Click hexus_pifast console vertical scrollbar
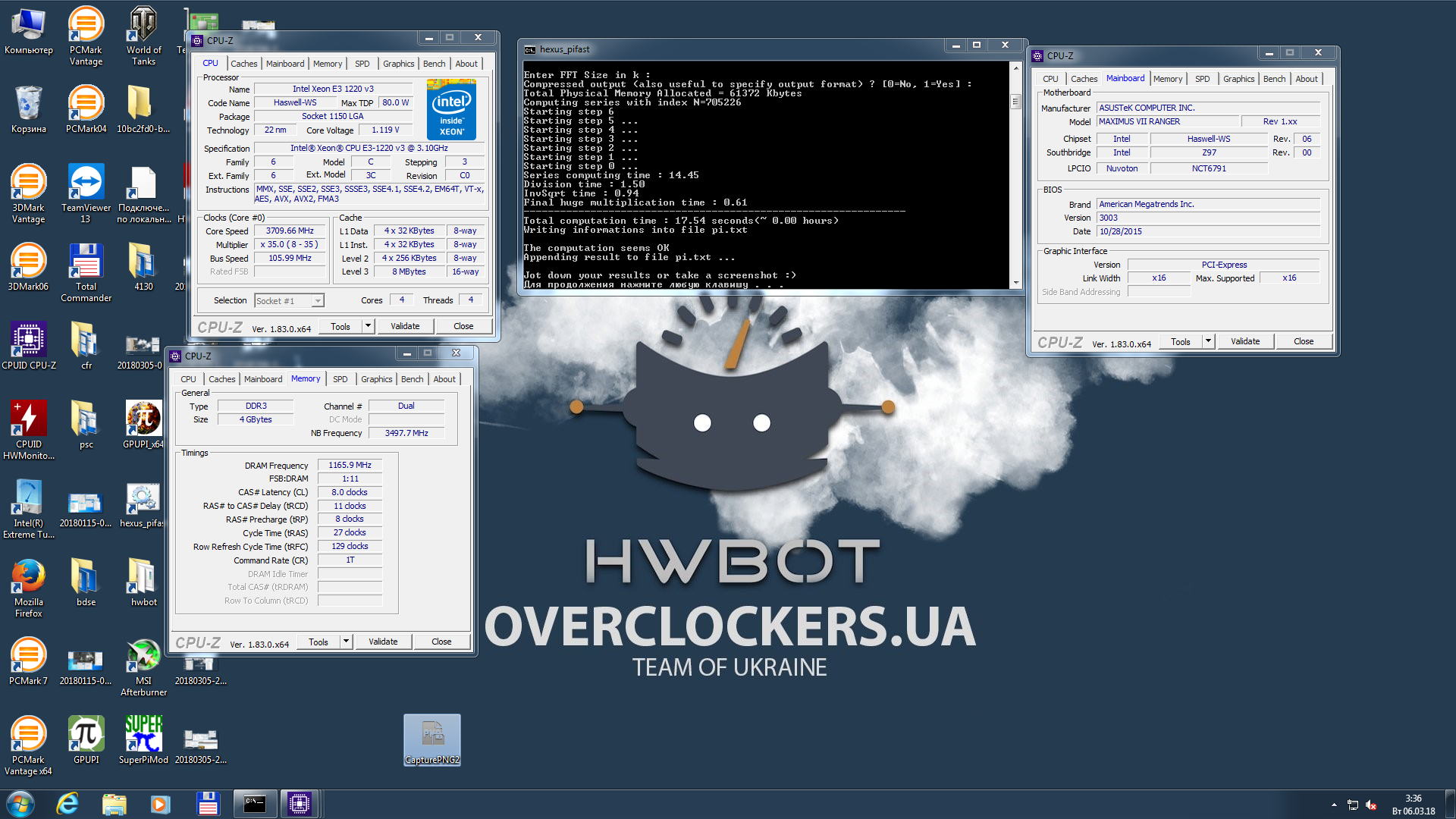Viewport: 1456px width, 819px height. tap(1016, 176)
